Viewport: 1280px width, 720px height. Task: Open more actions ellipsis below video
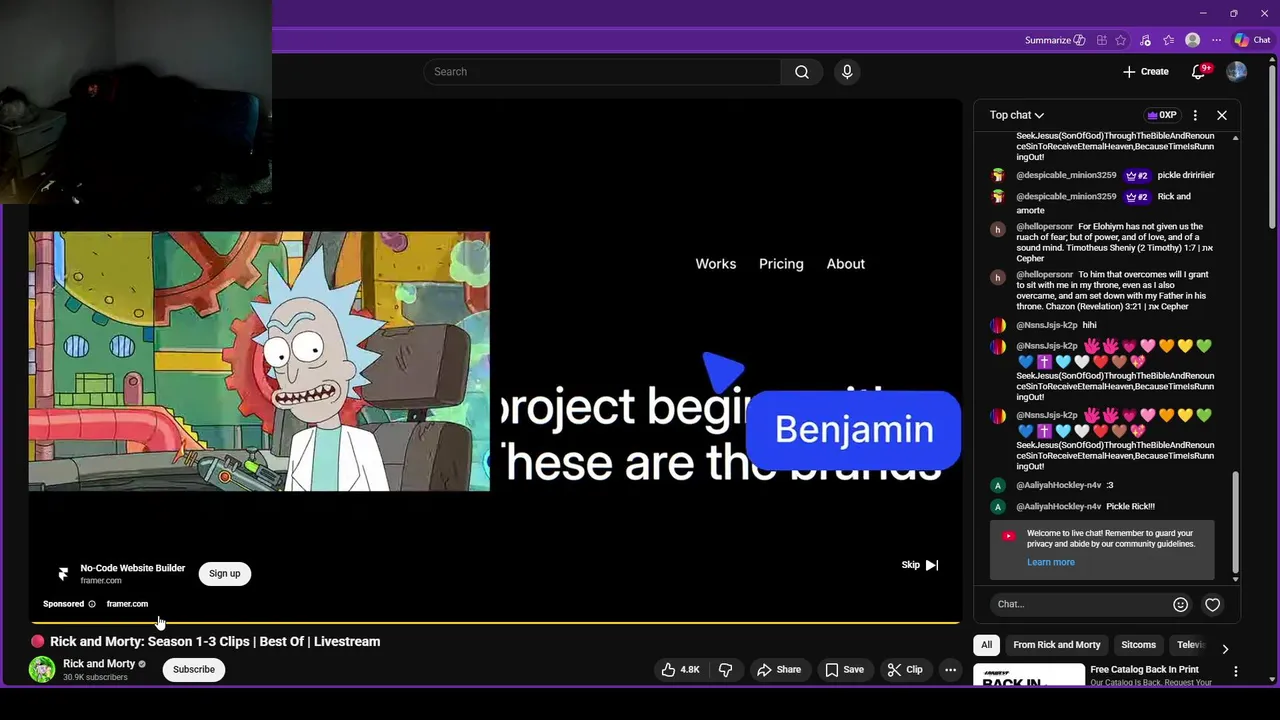click(x=951, y=670)
